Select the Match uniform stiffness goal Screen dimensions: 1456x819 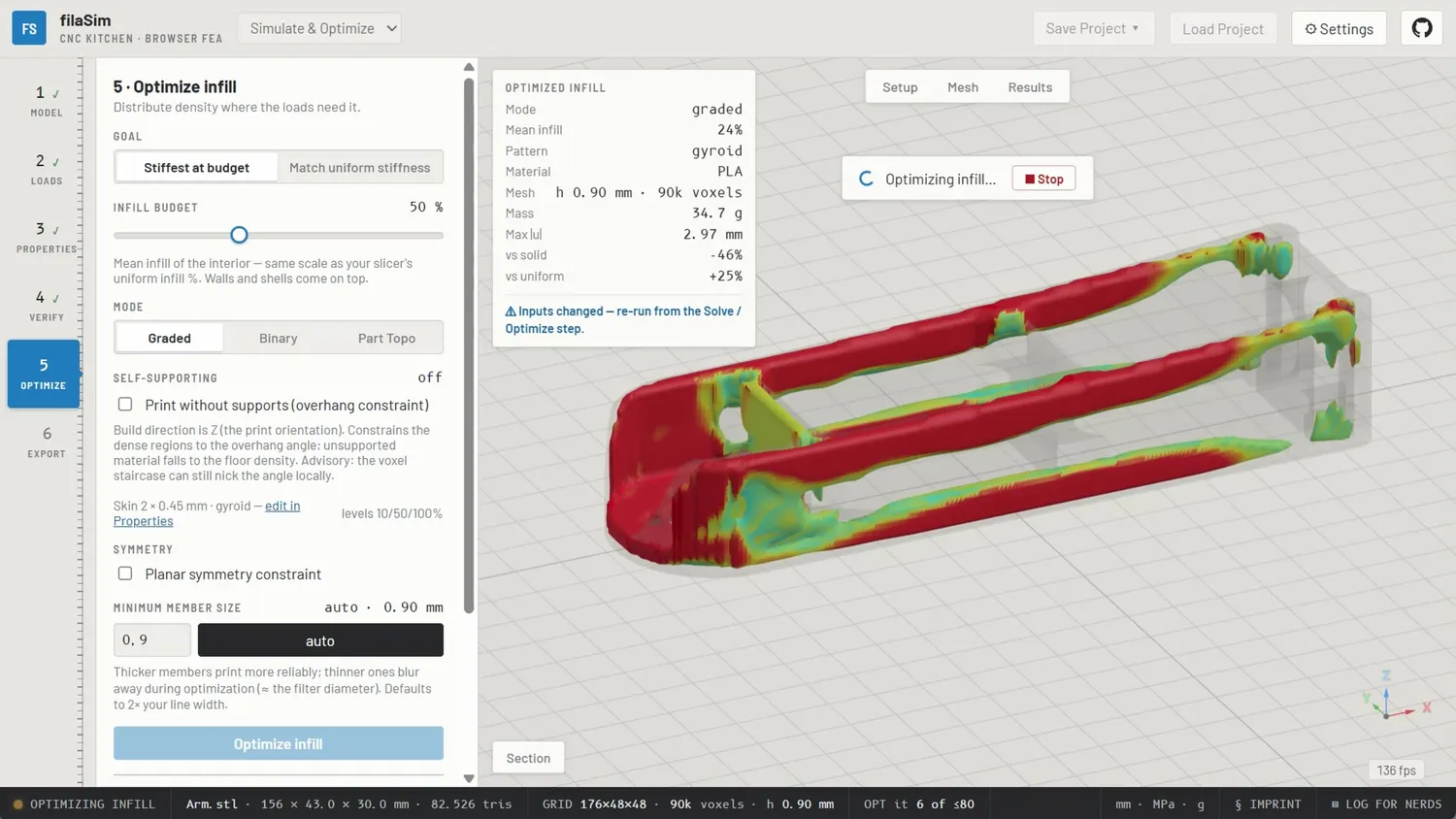coord(359,167)
